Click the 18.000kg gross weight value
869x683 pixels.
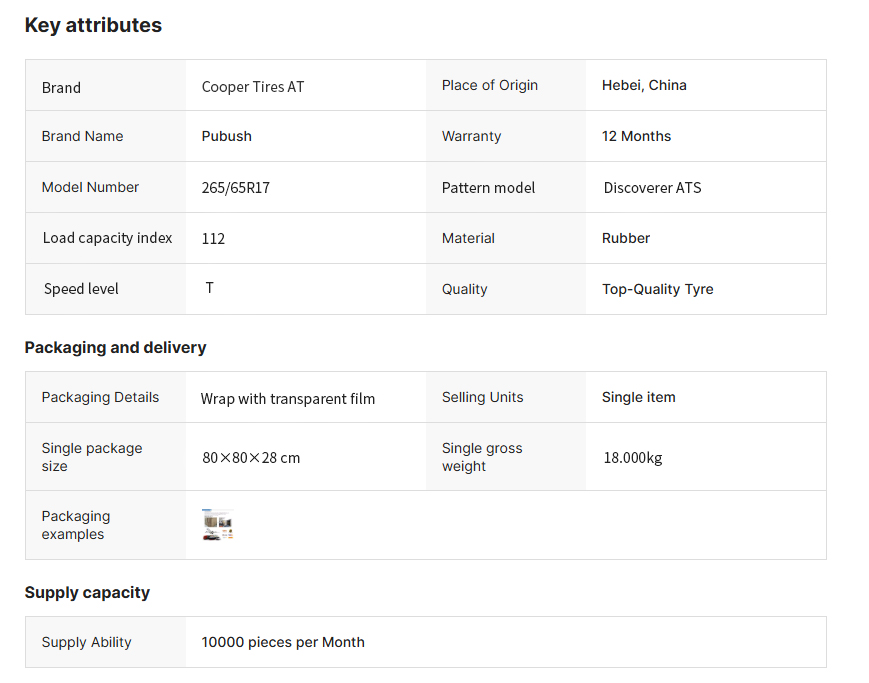coord(632,458)
